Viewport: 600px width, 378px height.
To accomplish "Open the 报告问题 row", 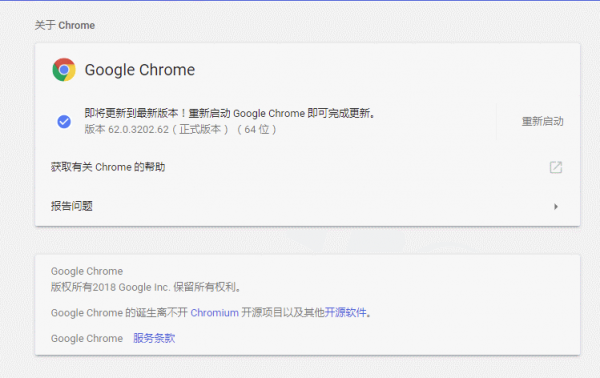I will [307, 207].
